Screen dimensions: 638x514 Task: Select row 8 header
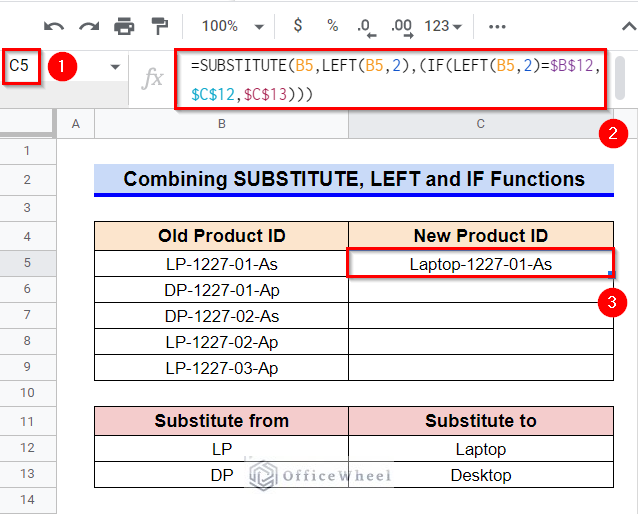point(27,341)
